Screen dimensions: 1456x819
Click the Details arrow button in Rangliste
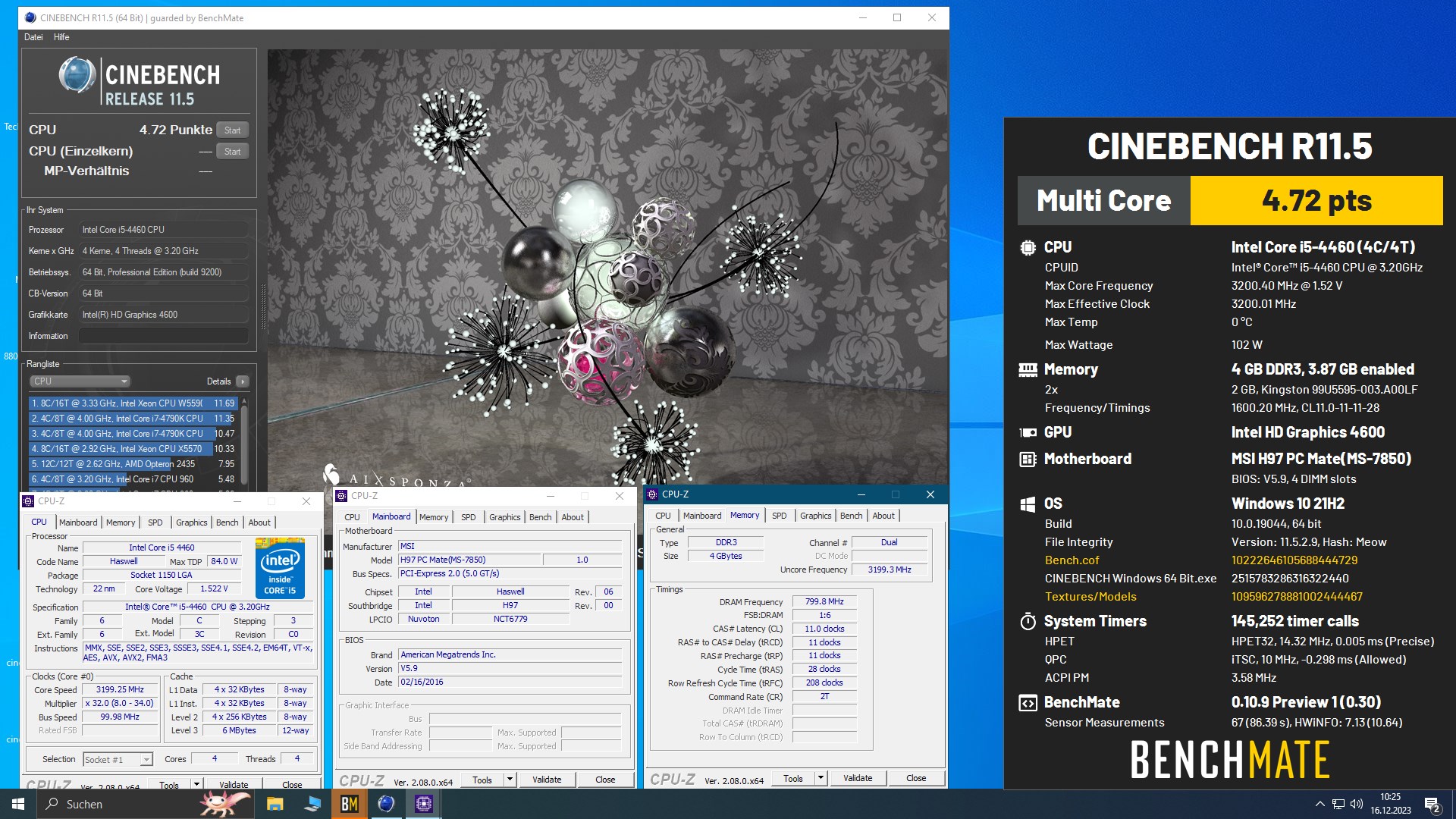pos(242,381)
